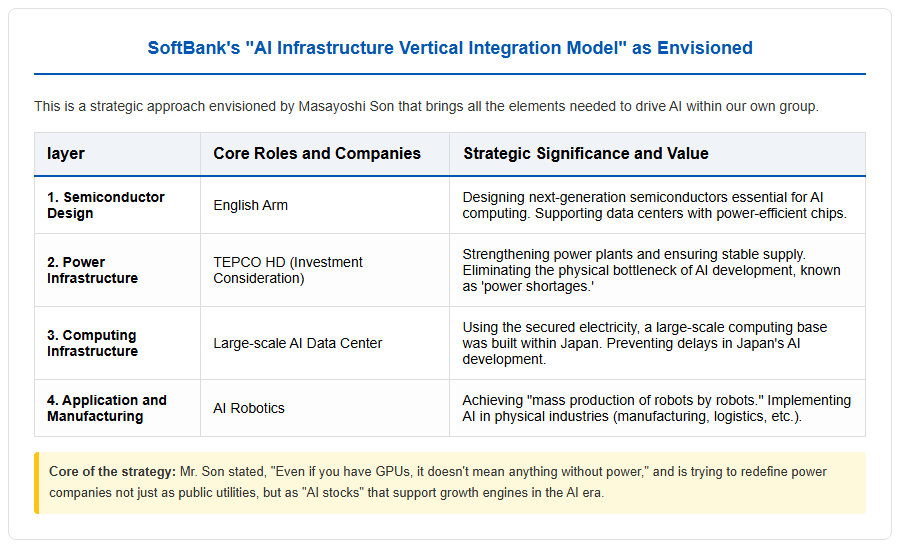This screenshot has width=900, height=556.
Task: Click the yellow accent bar of callout
Action: point(36,483)
